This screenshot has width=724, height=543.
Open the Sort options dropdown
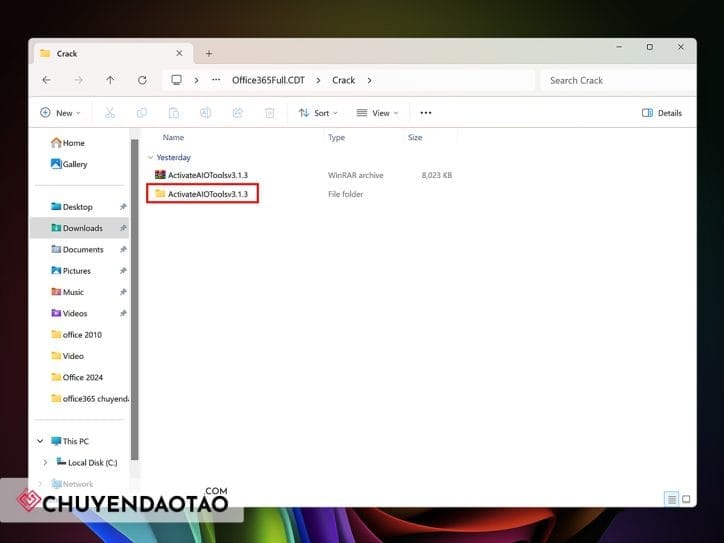[x=318, y=113]
